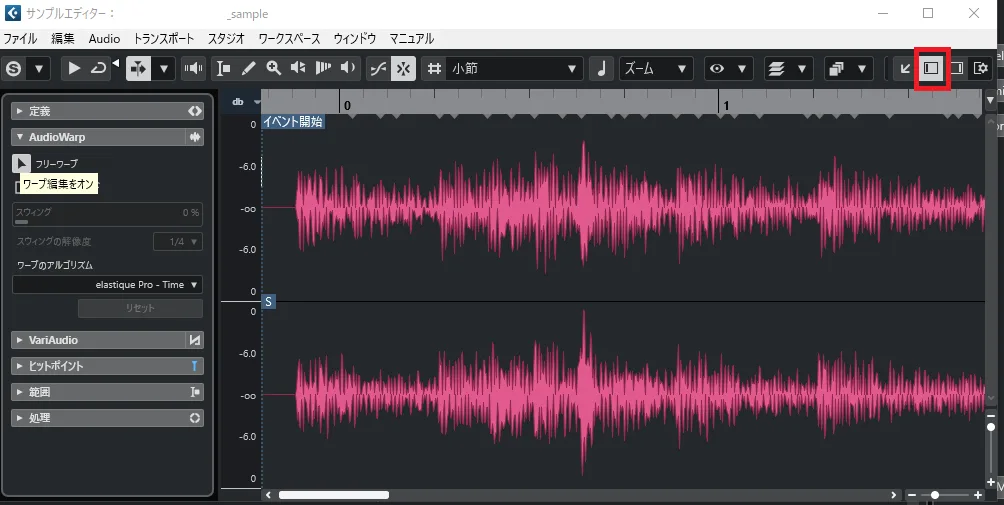
Task: Select the Scrub speaker tool
Action: tap(348, 68)
